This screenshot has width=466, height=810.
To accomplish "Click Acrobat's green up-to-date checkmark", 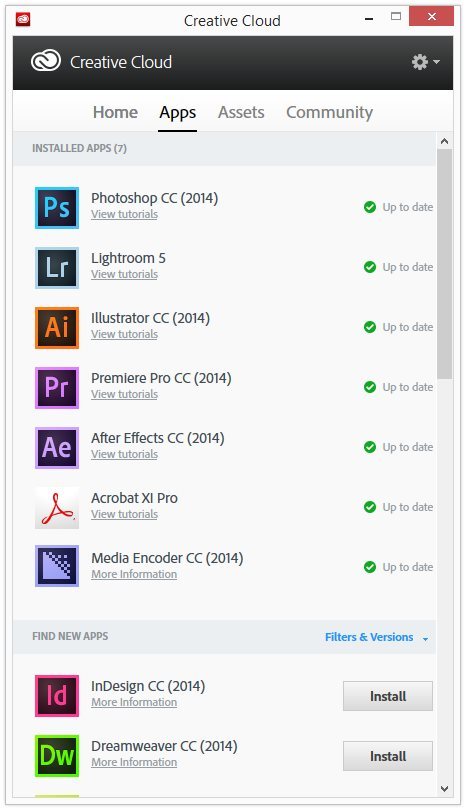I will pos(370,507).
